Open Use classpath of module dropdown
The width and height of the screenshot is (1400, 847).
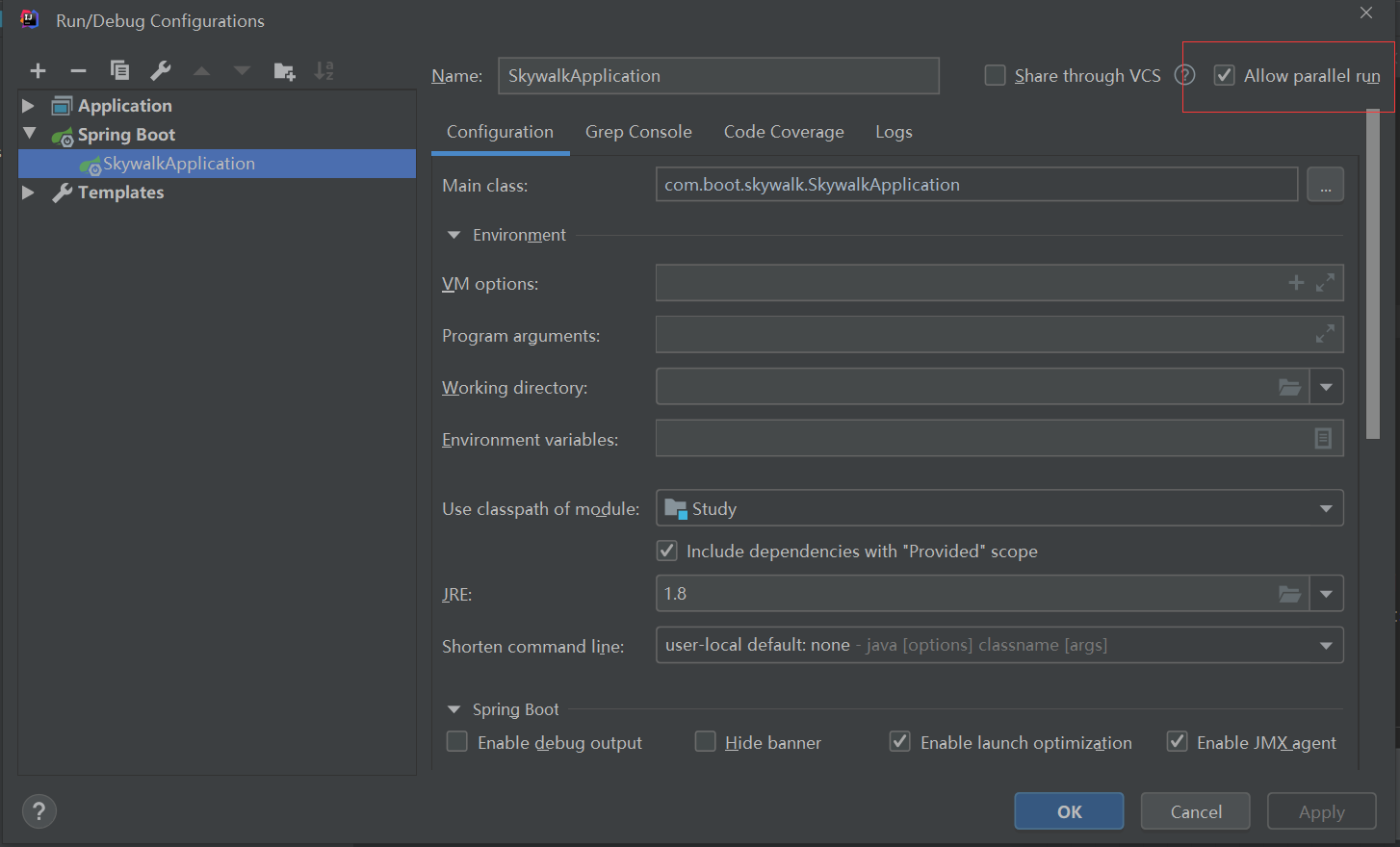point(1326,508)
